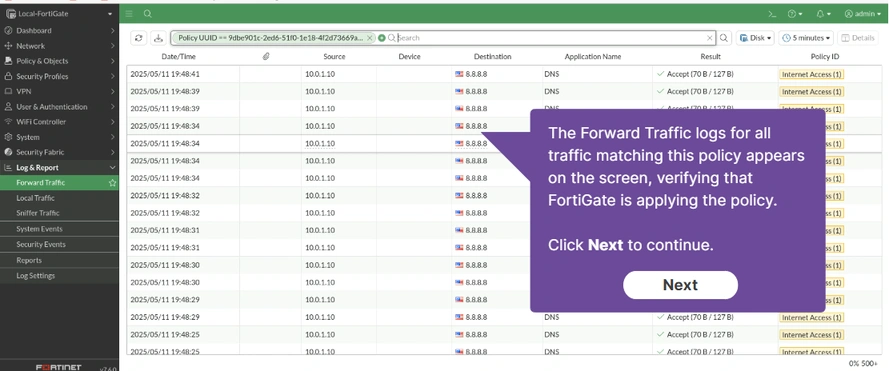This screenshot has height=371, width=889.
Task: Expand the VPN menu
Action: coord(60,91)
